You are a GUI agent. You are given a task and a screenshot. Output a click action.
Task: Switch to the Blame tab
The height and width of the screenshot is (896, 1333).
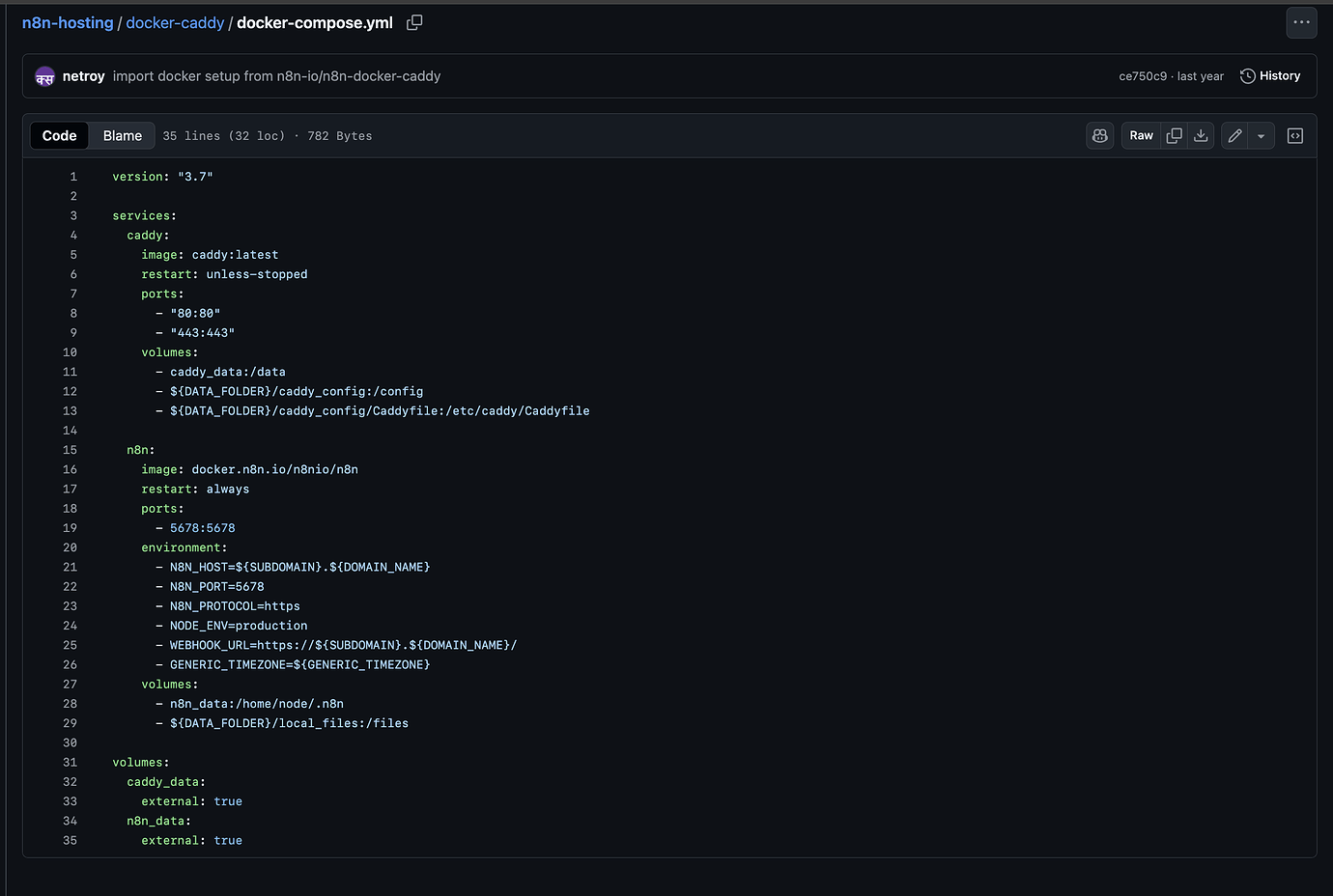click(122, 135)
